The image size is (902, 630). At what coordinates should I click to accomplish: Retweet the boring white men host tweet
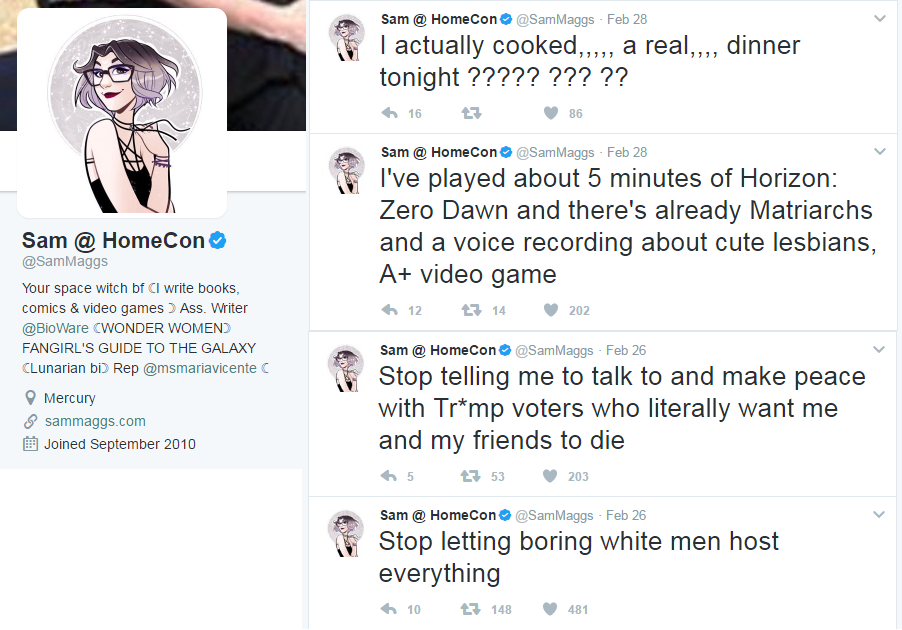470,609
